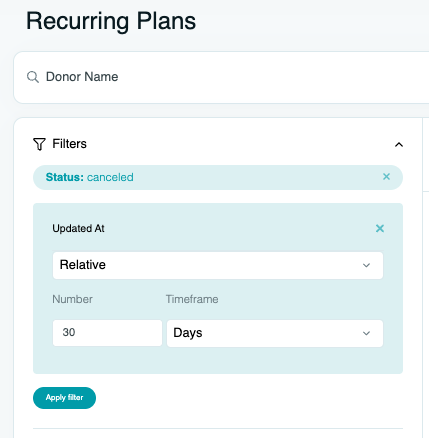Click the Filters section label
The width and height of the screenshot is (429, 438).
69,144
